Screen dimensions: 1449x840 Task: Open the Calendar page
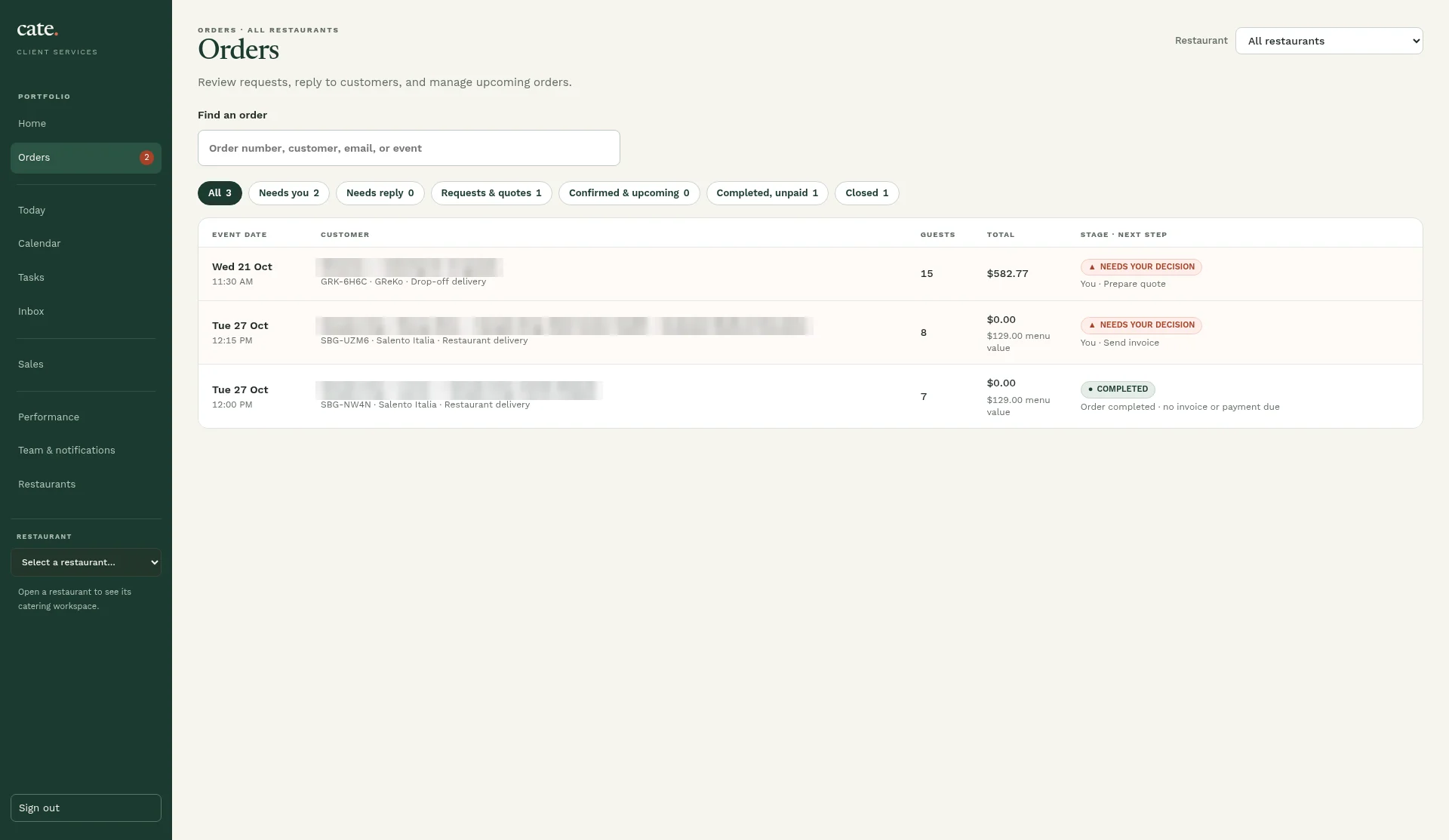(x=86, y=244)
